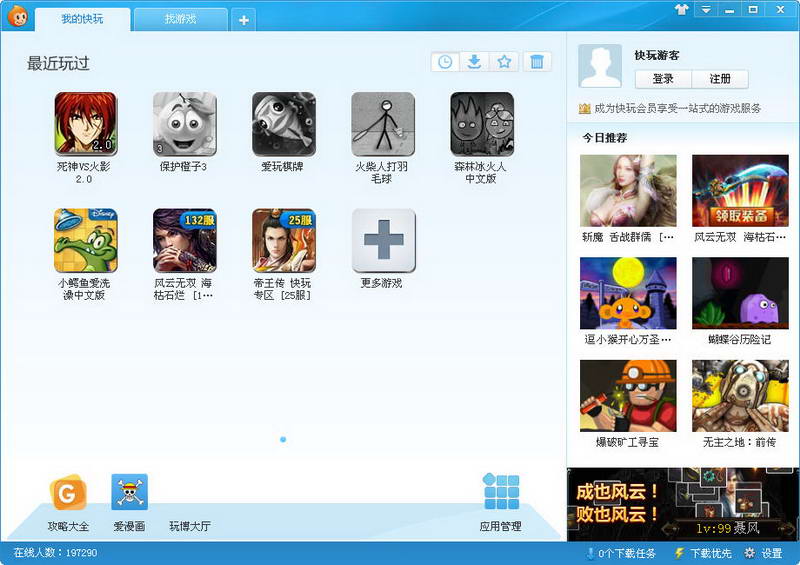Open 玩博大厅 link
Screen dimensions: 800x565
190,526
